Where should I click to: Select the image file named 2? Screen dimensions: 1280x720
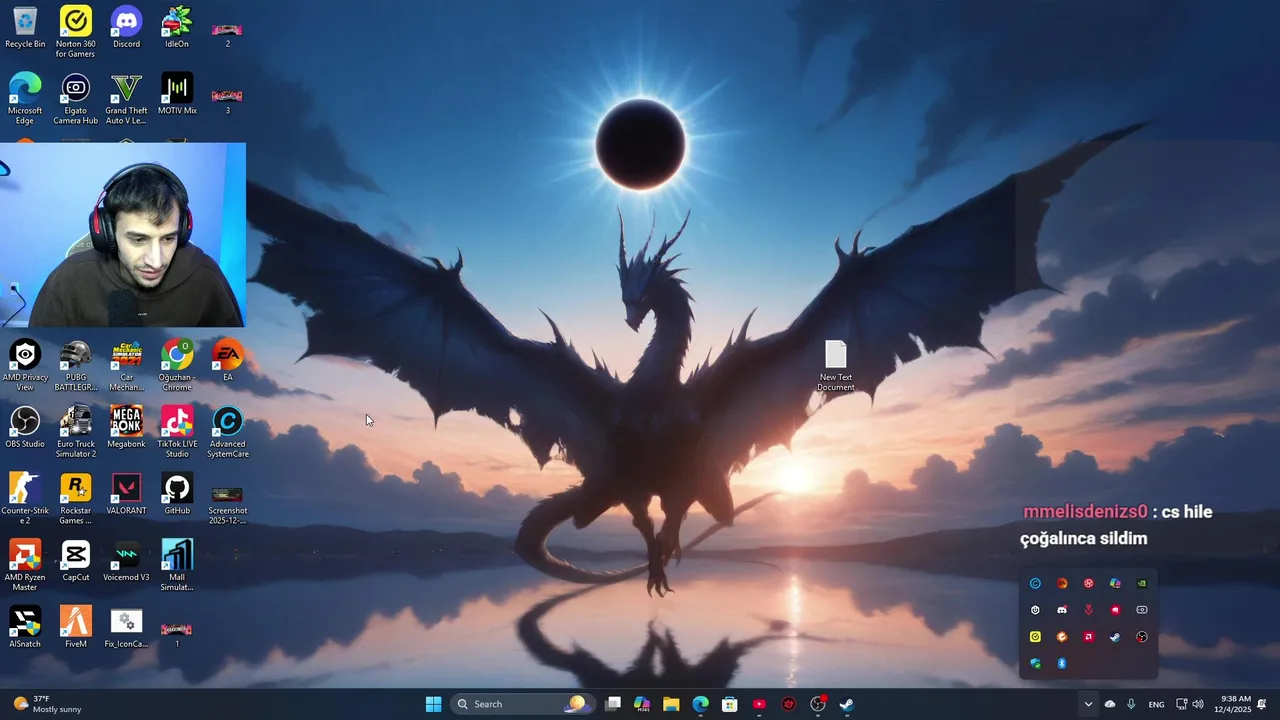[227, 35]
